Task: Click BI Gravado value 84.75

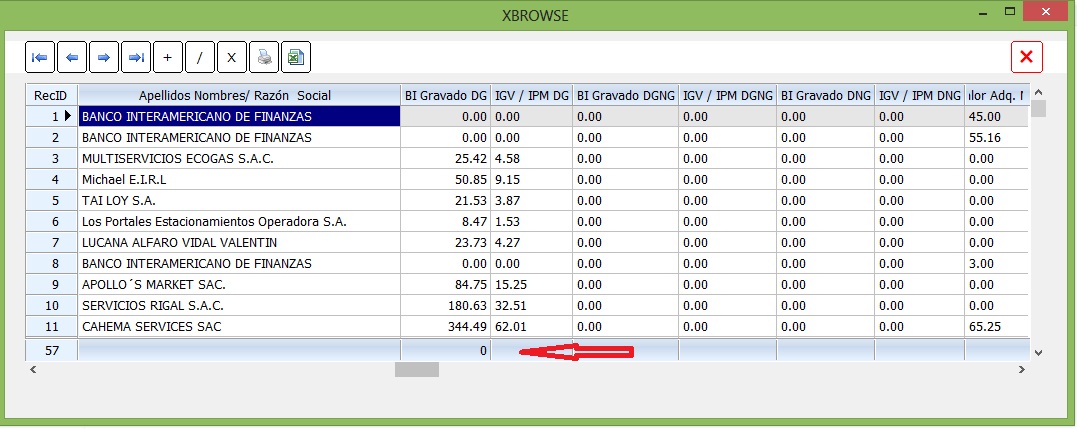Action: [471, 284]
